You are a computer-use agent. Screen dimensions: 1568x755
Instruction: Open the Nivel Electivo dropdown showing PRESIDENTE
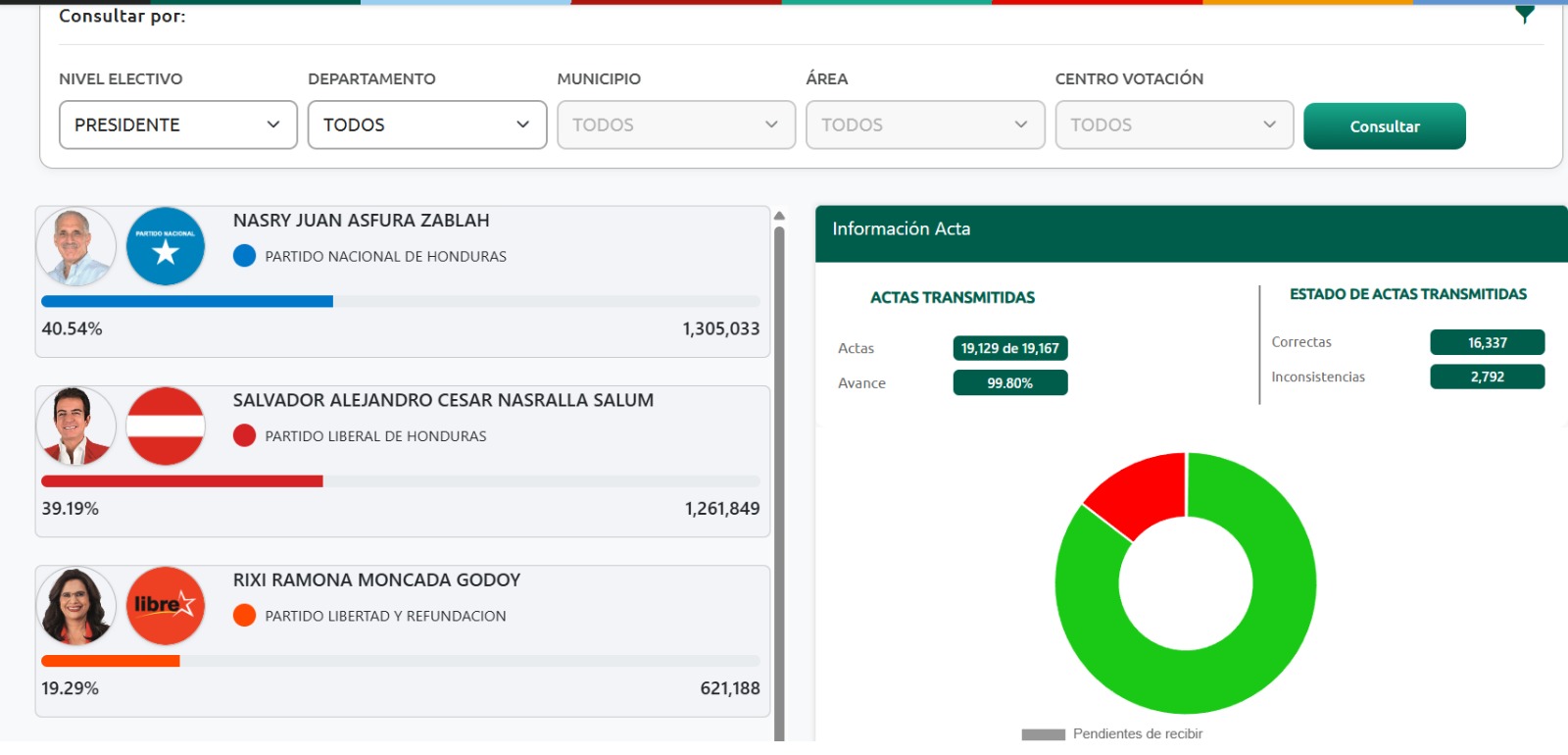pyautogui.click(x=178, y=125)
